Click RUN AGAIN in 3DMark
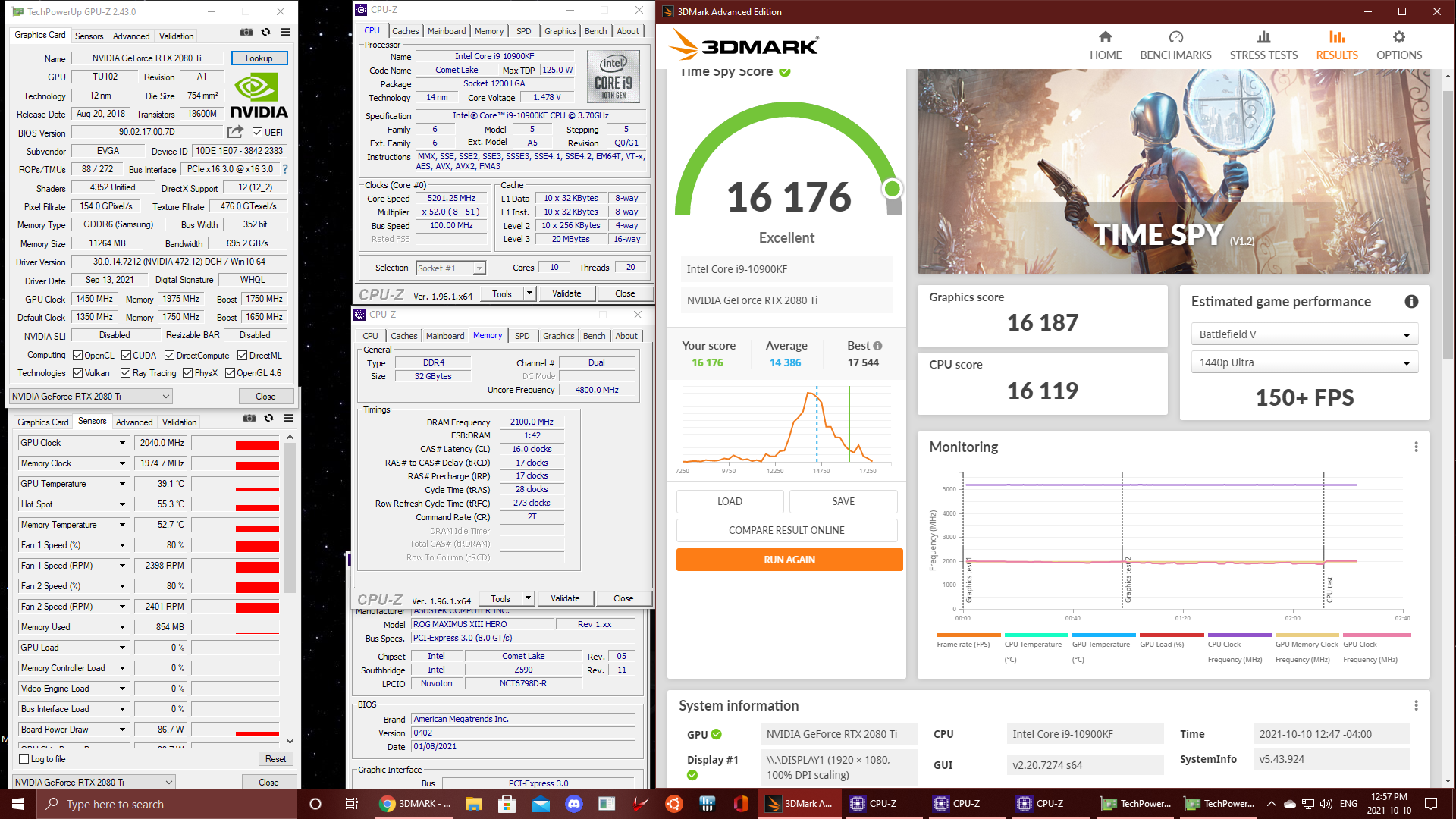The height and width of the screenshot is (819, 1456). click(789, 560)
